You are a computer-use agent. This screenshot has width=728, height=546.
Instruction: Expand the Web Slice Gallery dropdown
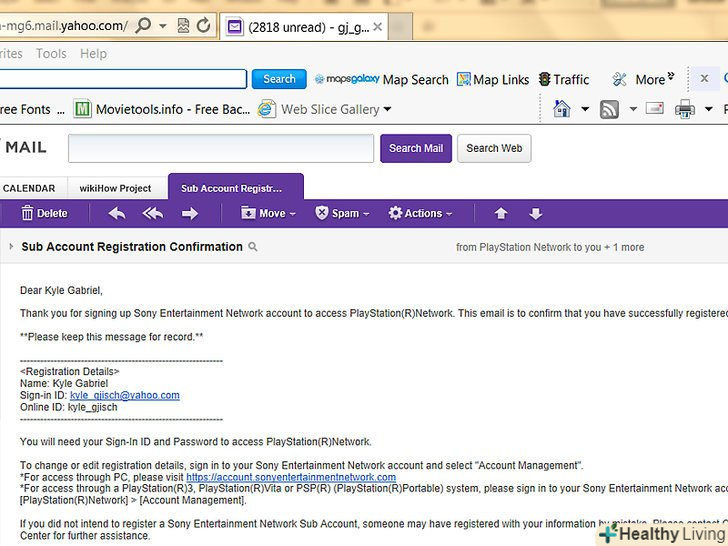387,109
